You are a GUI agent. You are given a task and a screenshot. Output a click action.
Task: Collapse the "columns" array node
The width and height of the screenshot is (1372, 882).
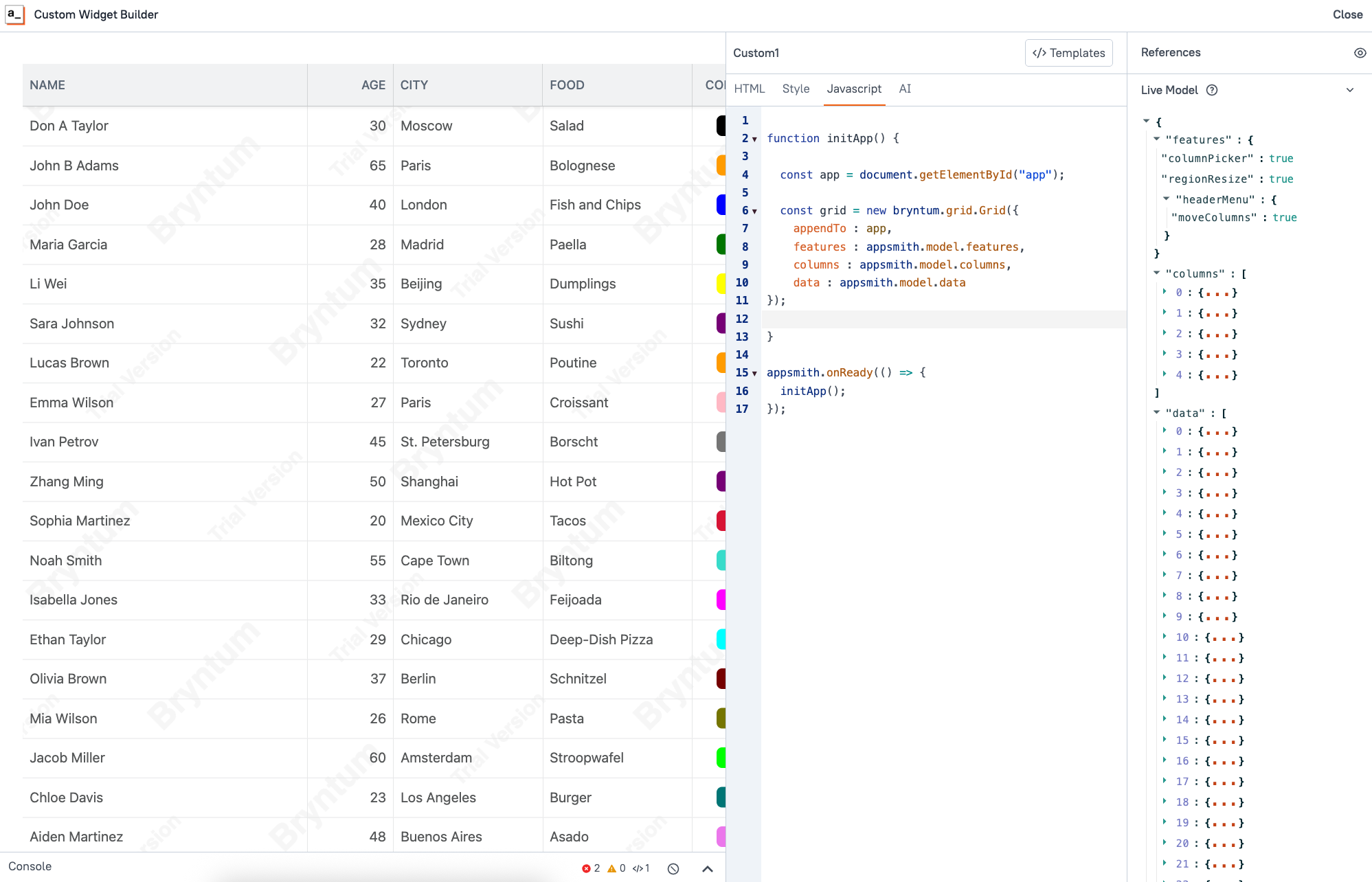[x=1157, y=273]
